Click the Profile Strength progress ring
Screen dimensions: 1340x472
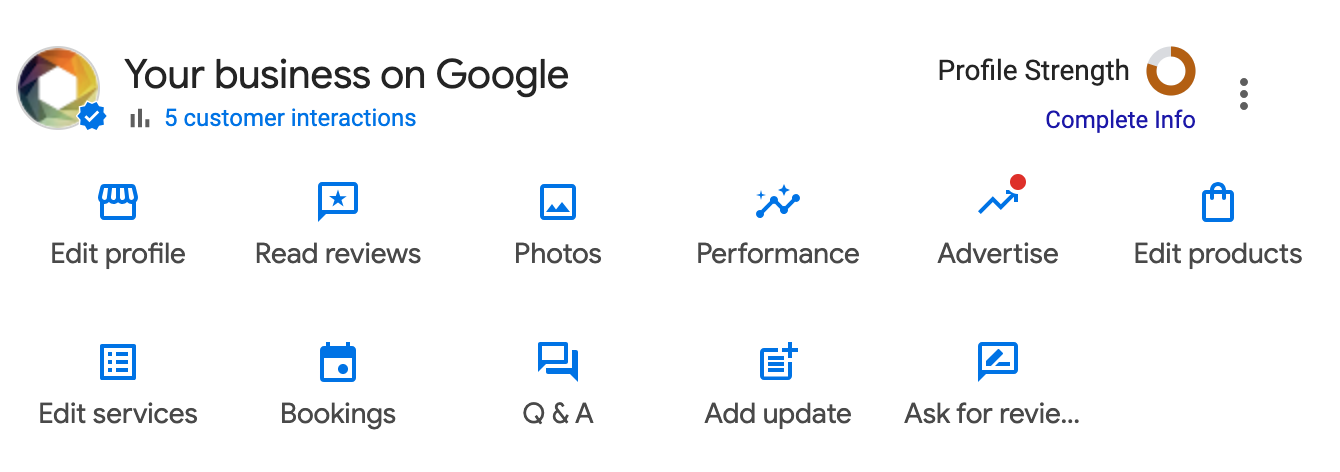(1171, 71)
